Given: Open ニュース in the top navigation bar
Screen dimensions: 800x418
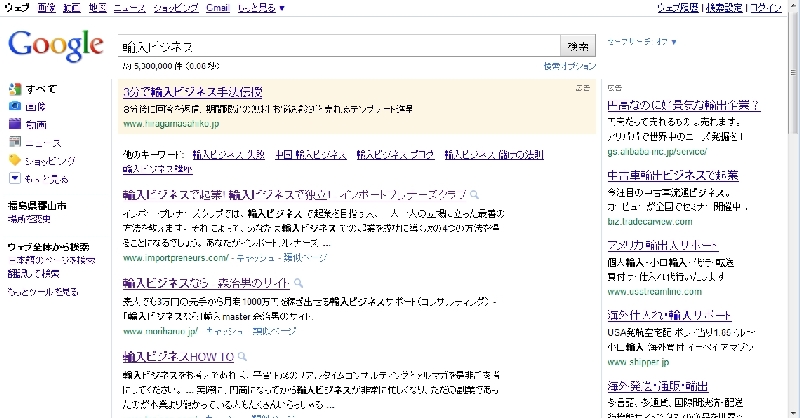Looking at the screenshot, I should coord(130,8).
